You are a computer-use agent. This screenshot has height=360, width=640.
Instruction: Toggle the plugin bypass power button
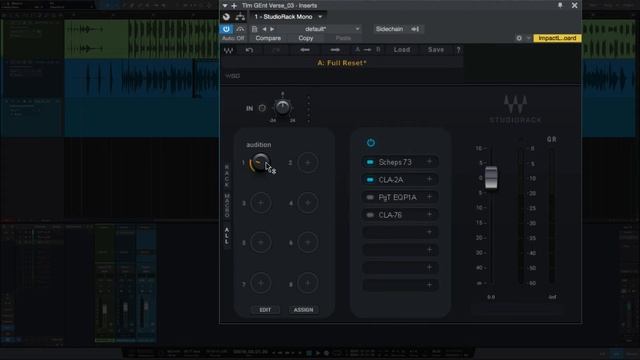(x=226, y=29)
